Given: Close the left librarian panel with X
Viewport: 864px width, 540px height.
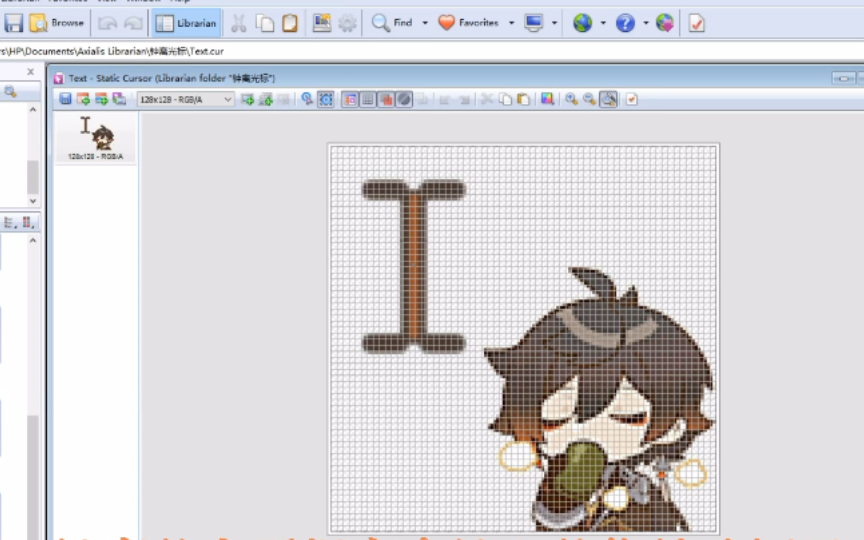Looking at the screenshot, I should pyautogui.click(x=30, y=72).
